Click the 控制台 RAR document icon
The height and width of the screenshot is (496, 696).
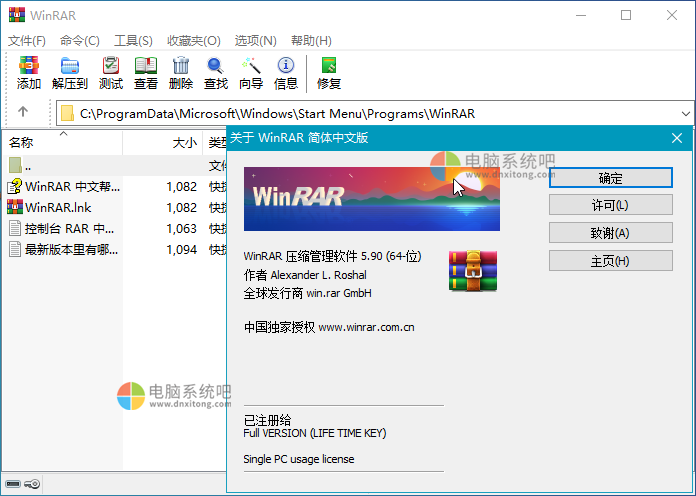[15, 228]
